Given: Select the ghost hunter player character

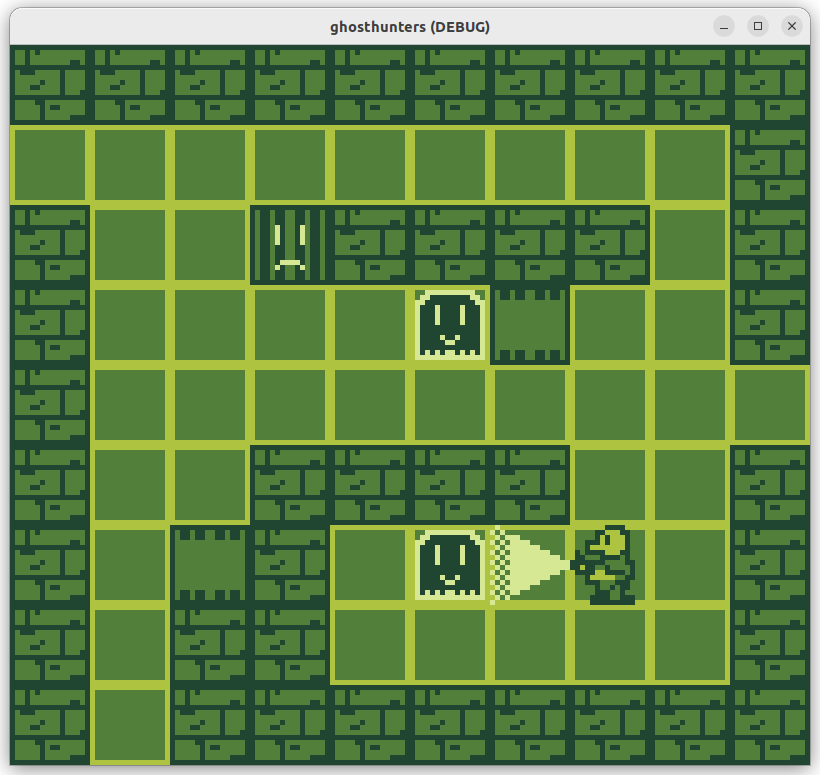Looking at the screenshot, I should click(x=609, y=565).
